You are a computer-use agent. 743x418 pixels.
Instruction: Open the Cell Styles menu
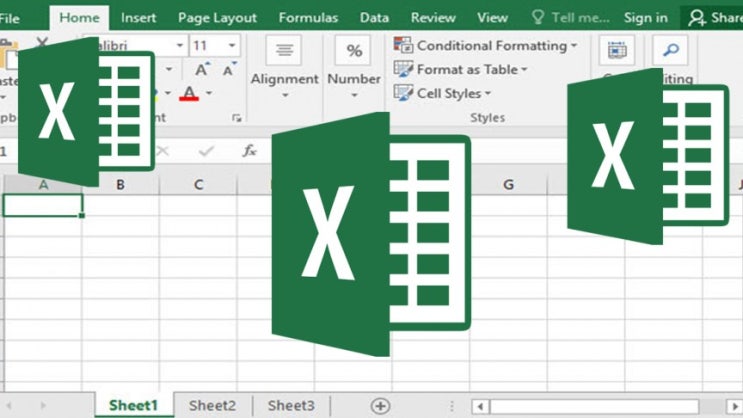442,93
